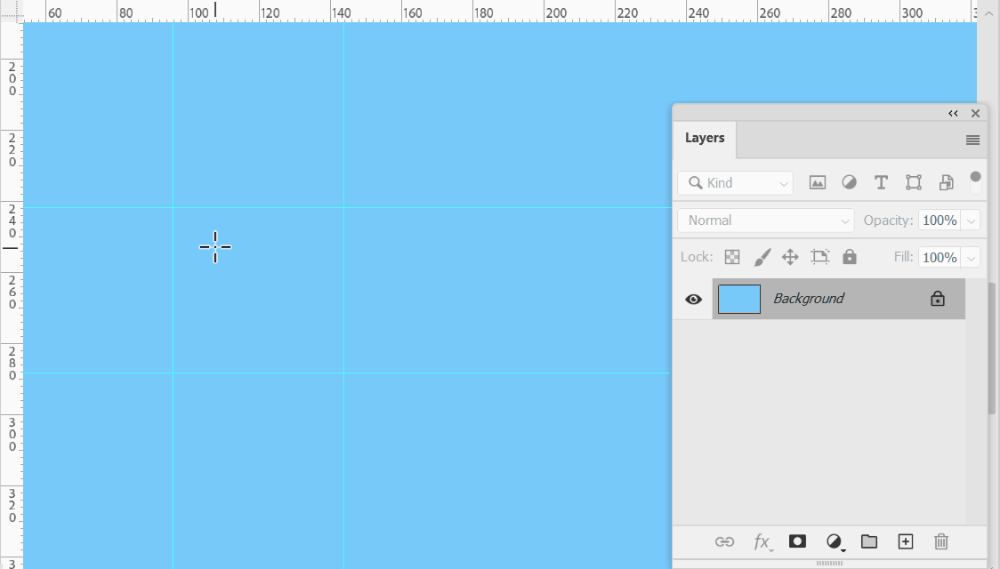Open the Normal blend mode dropdown
The image size is (1000, 569).
coord(766,221)
